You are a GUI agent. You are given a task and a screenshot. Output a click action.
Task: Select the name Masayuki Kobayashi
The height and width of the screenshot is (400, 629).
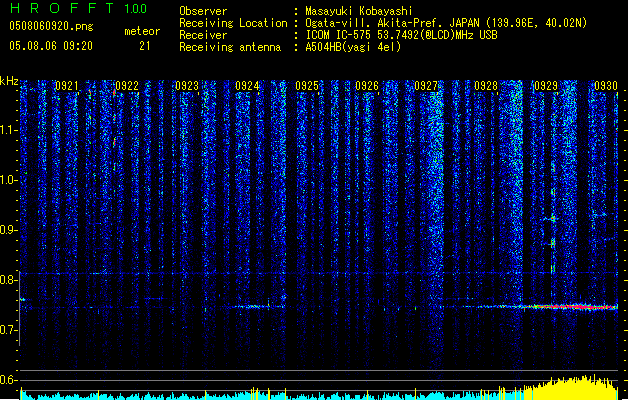359,11
